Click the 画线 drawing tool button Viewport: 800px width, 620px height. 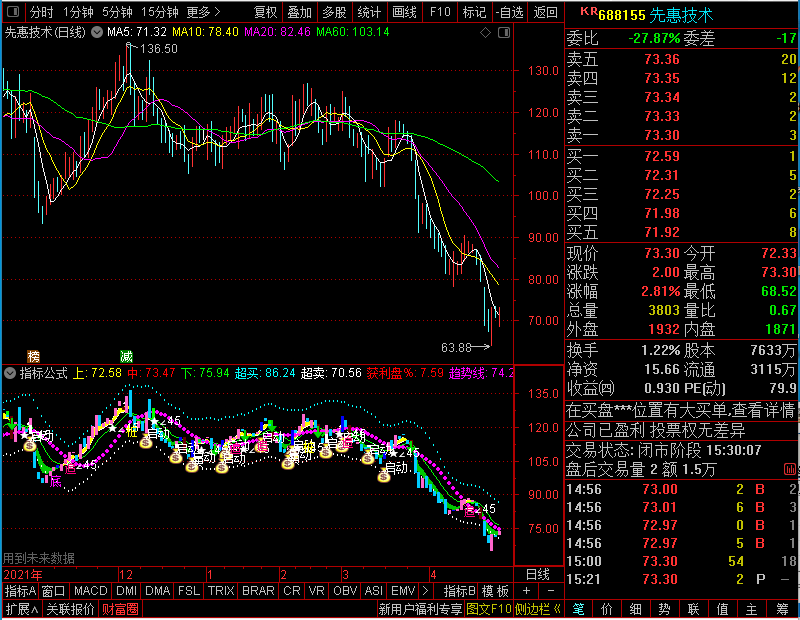404,12
